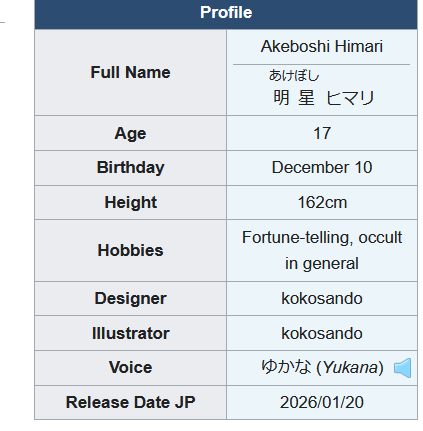423x431 pixels.
Task: Select the Akeboshi Himari name text
Action: (x=322, y=46)
